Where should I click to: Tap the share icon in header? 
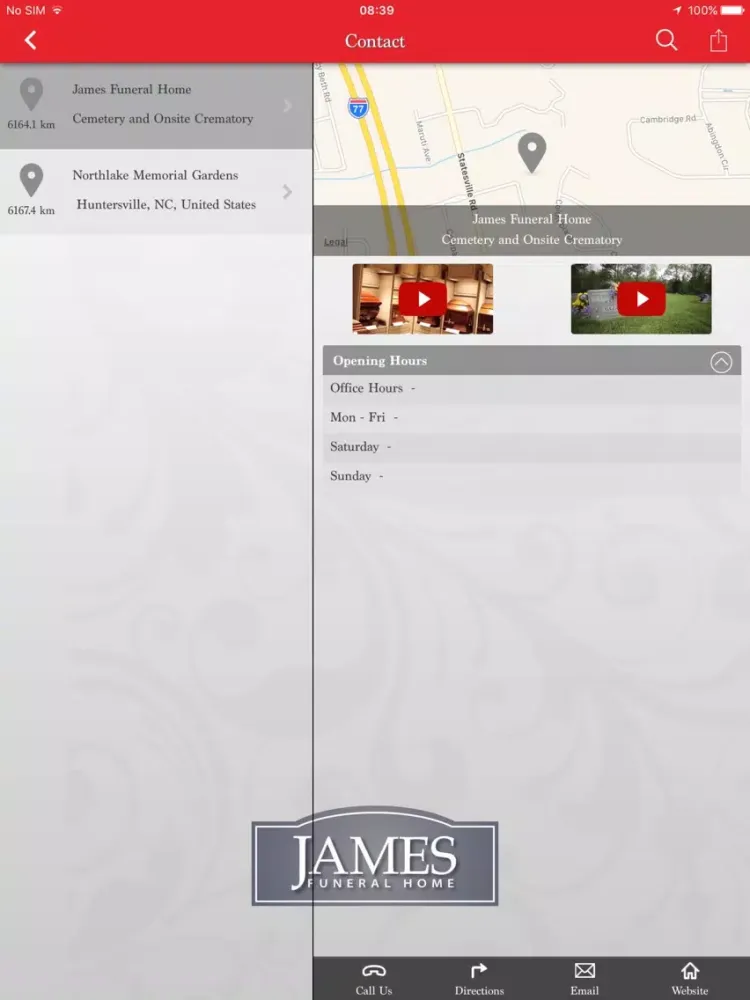pos(719,40)
